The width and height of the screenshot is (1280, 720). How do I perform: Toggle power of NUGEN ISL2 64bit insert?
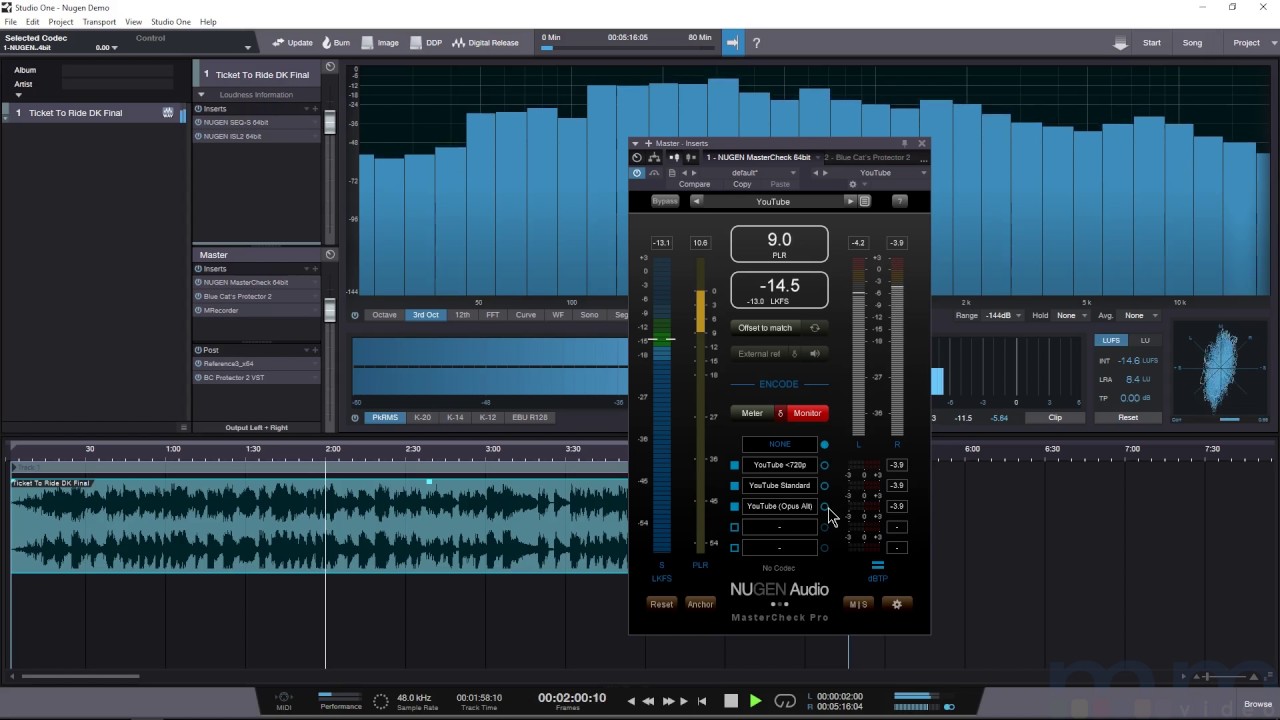click(198, 136)
